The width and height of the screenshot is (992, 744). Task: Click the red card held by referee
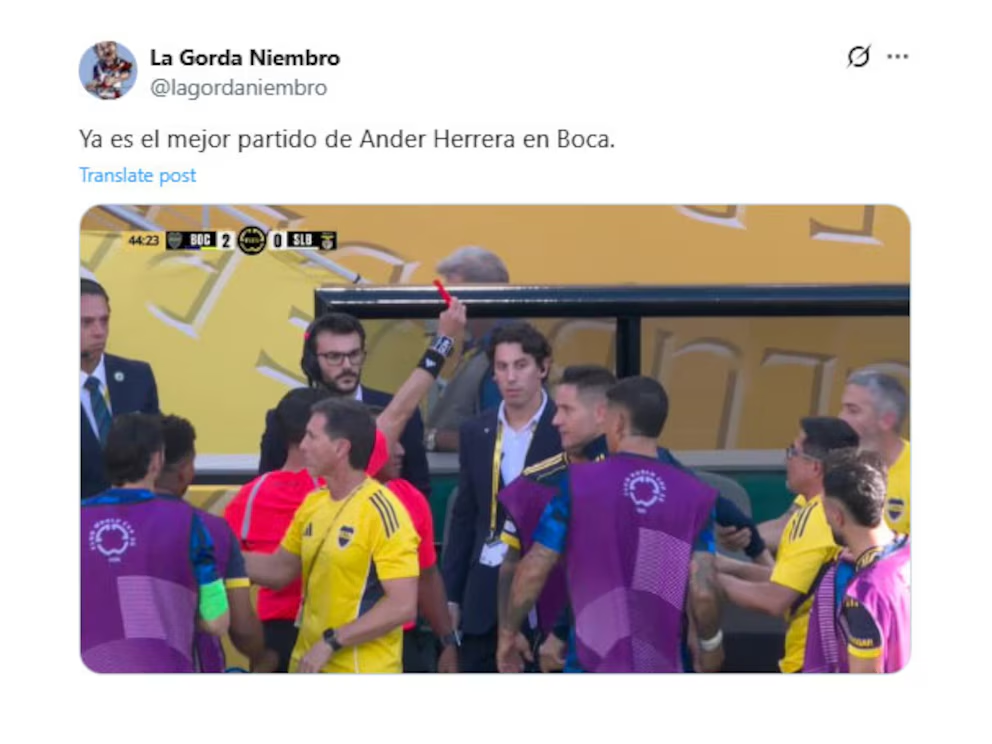point(442,292)
